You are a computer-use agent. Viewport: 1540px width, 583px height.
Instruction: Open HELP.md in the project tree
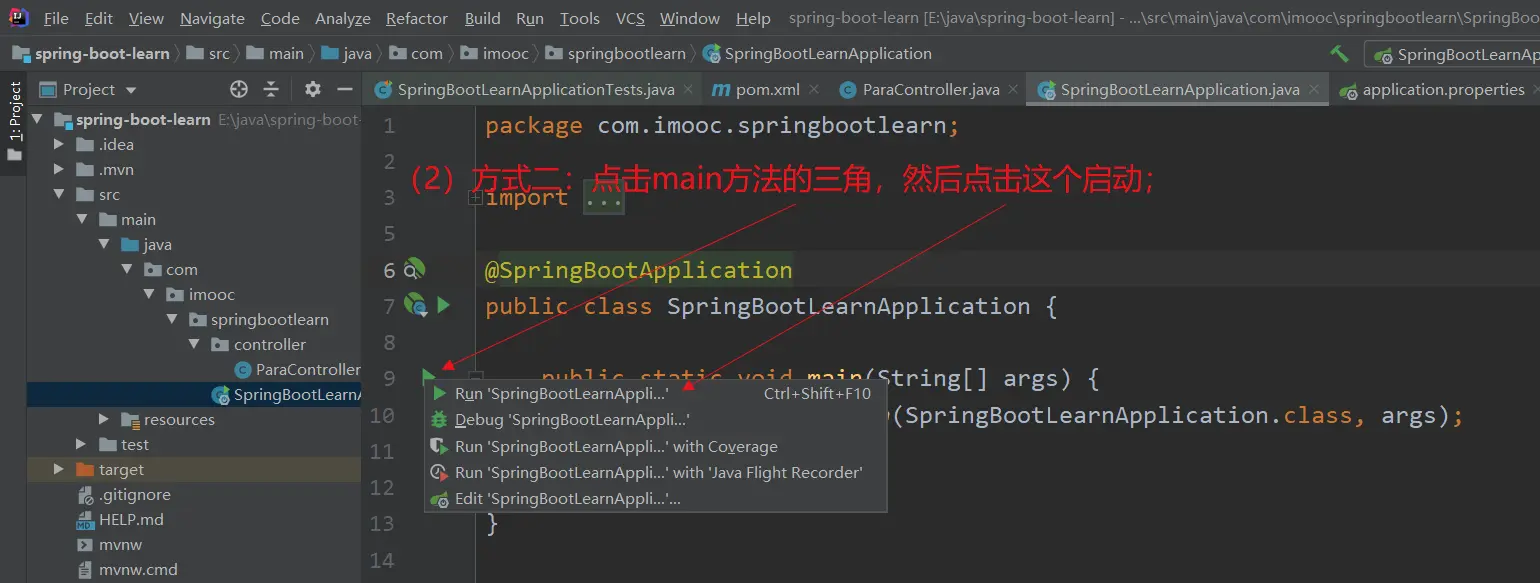pyautogui.click(x=131, y=520)
